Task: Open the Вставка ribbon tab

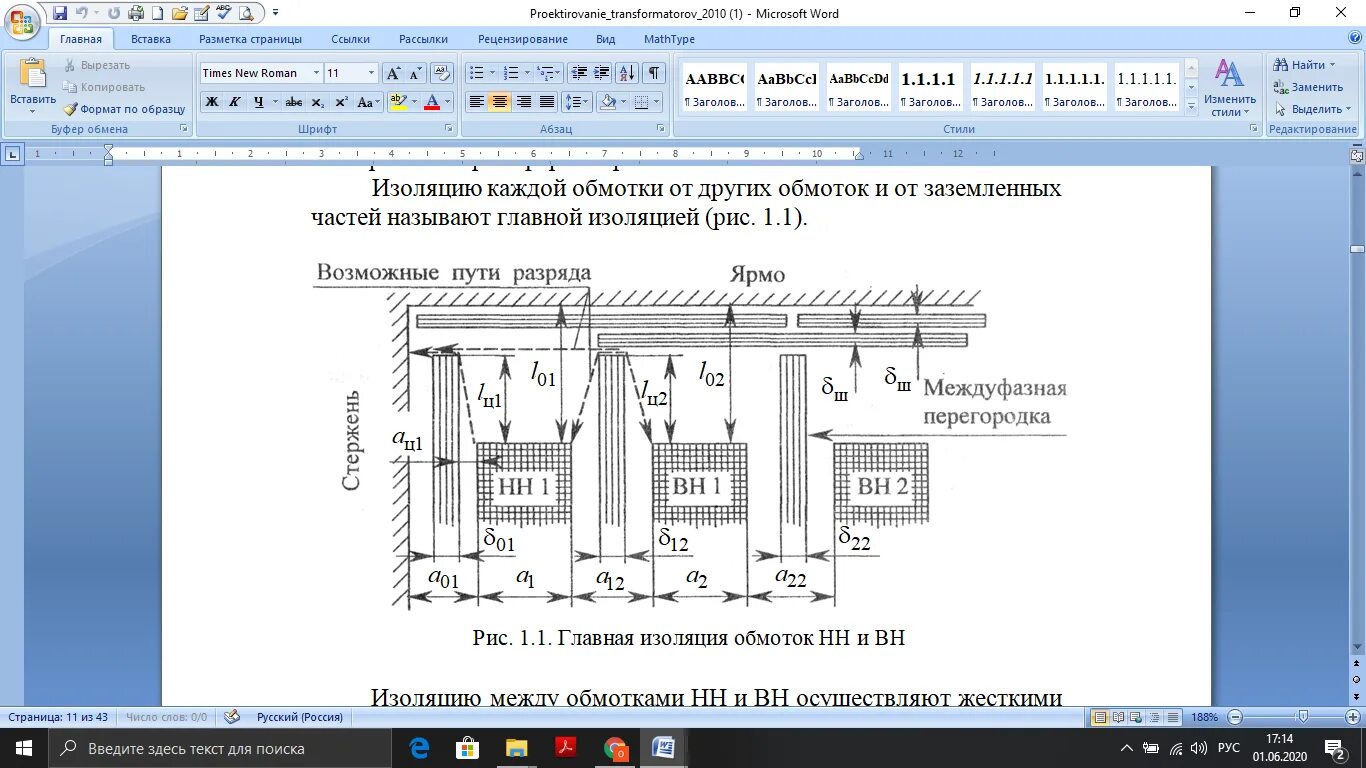Action: [151, 39]
